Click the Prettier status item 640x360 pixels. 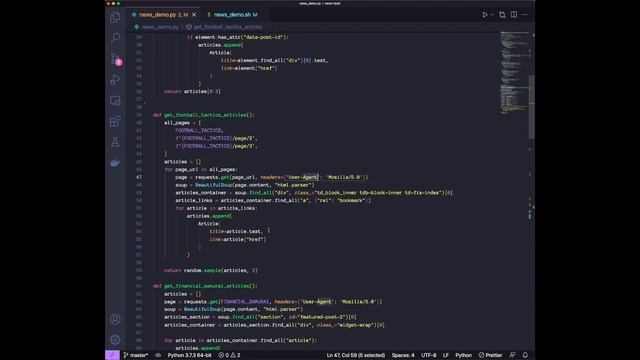pos(491,355)
